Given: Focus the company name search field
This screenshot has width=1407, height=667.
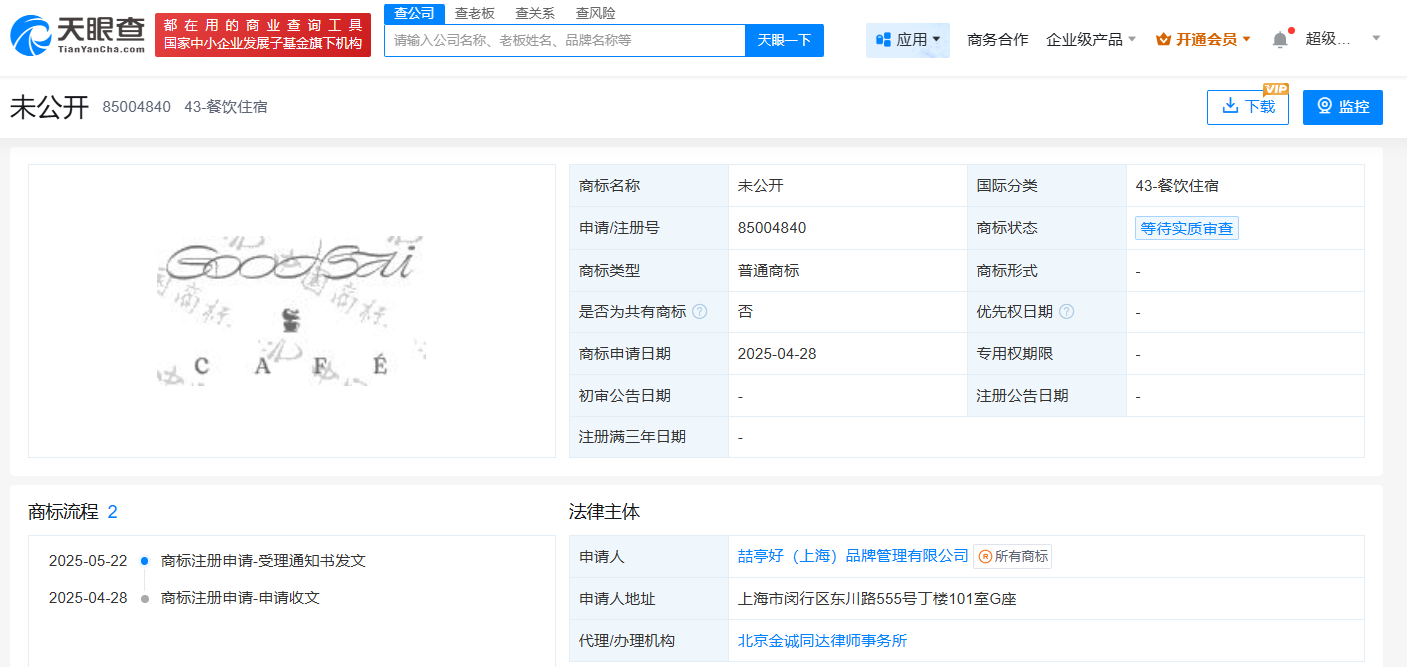Looking at the screenshot, I should [565, 41].
